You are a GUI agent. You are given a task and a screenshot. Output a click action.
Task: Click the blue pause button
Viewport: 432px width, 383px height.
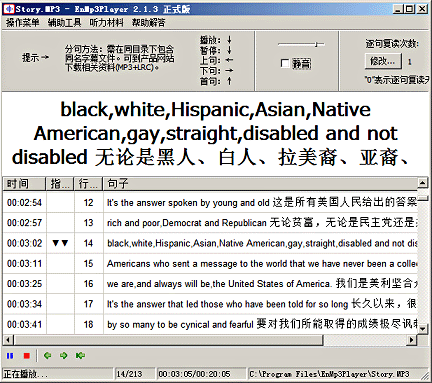point(10,356)
